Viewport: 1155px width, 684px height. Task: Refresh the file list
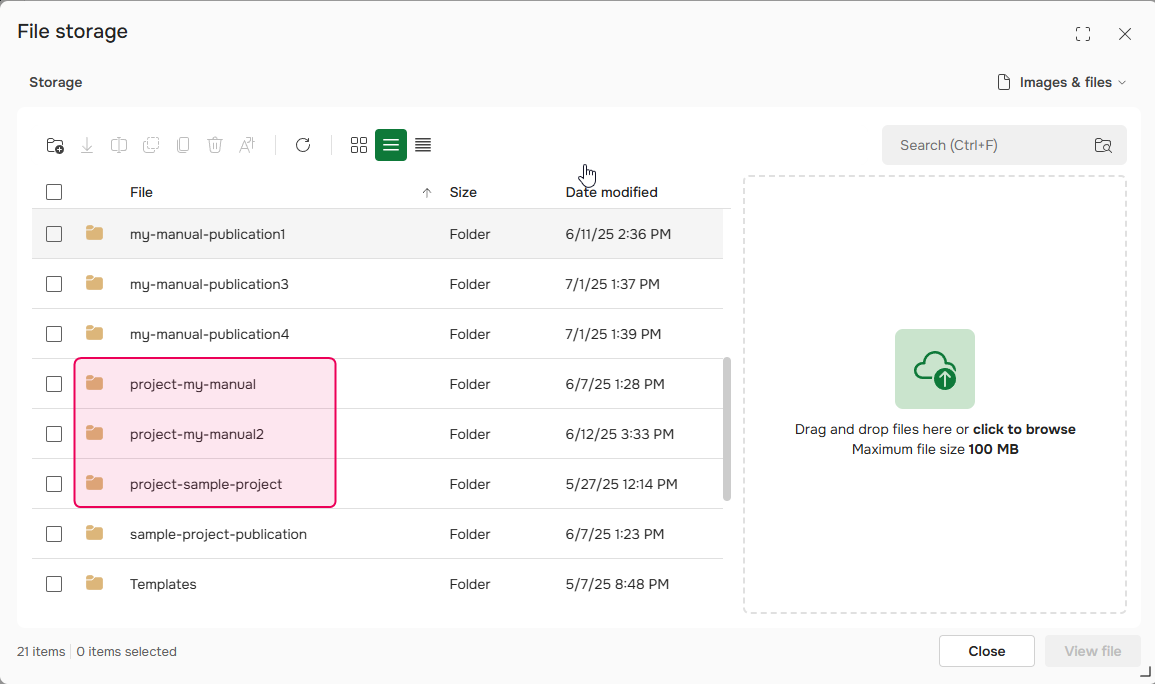click(x=303, y=145)
